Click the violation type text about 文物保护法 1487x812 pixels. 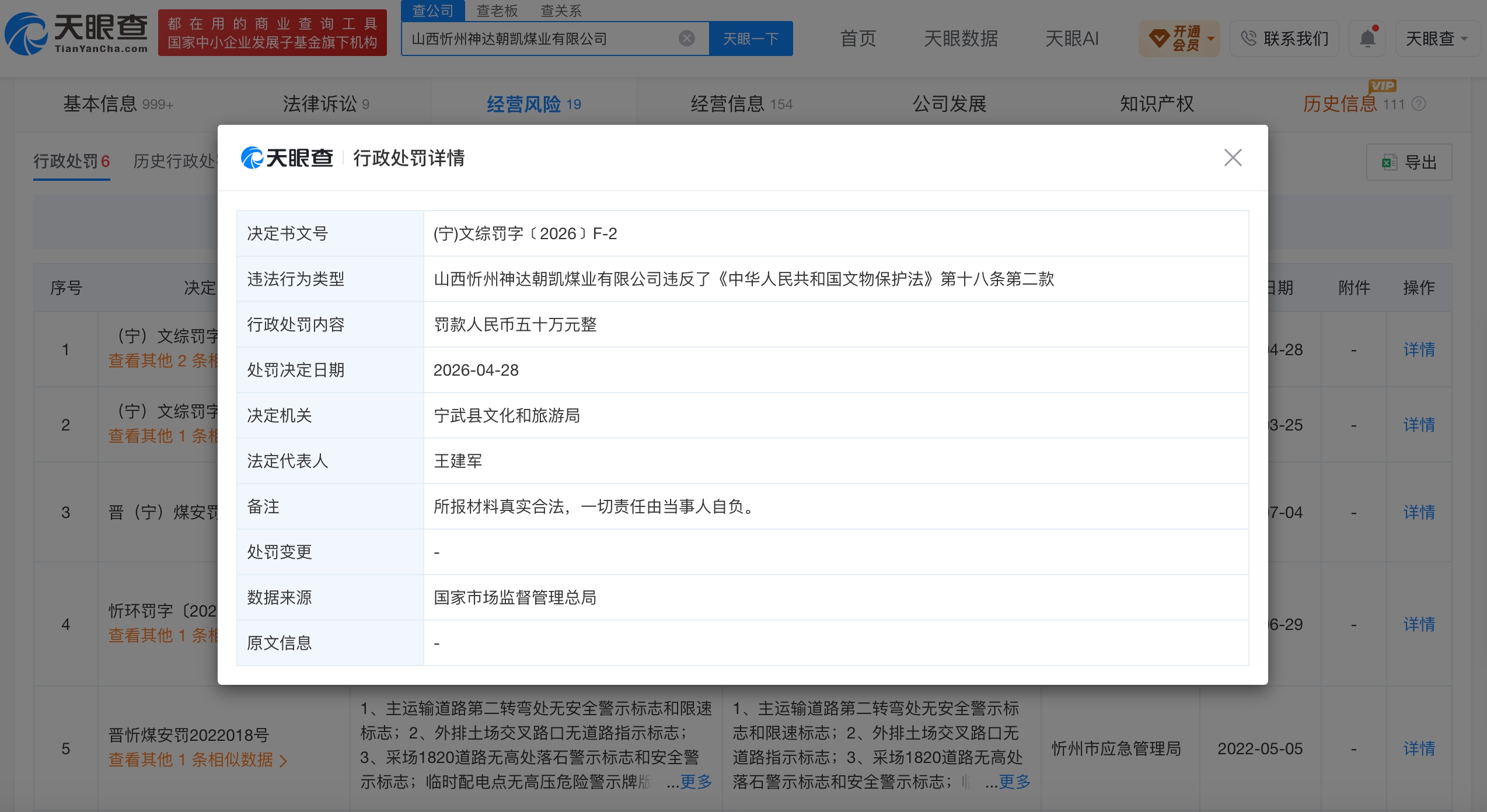tap(744, 279)
